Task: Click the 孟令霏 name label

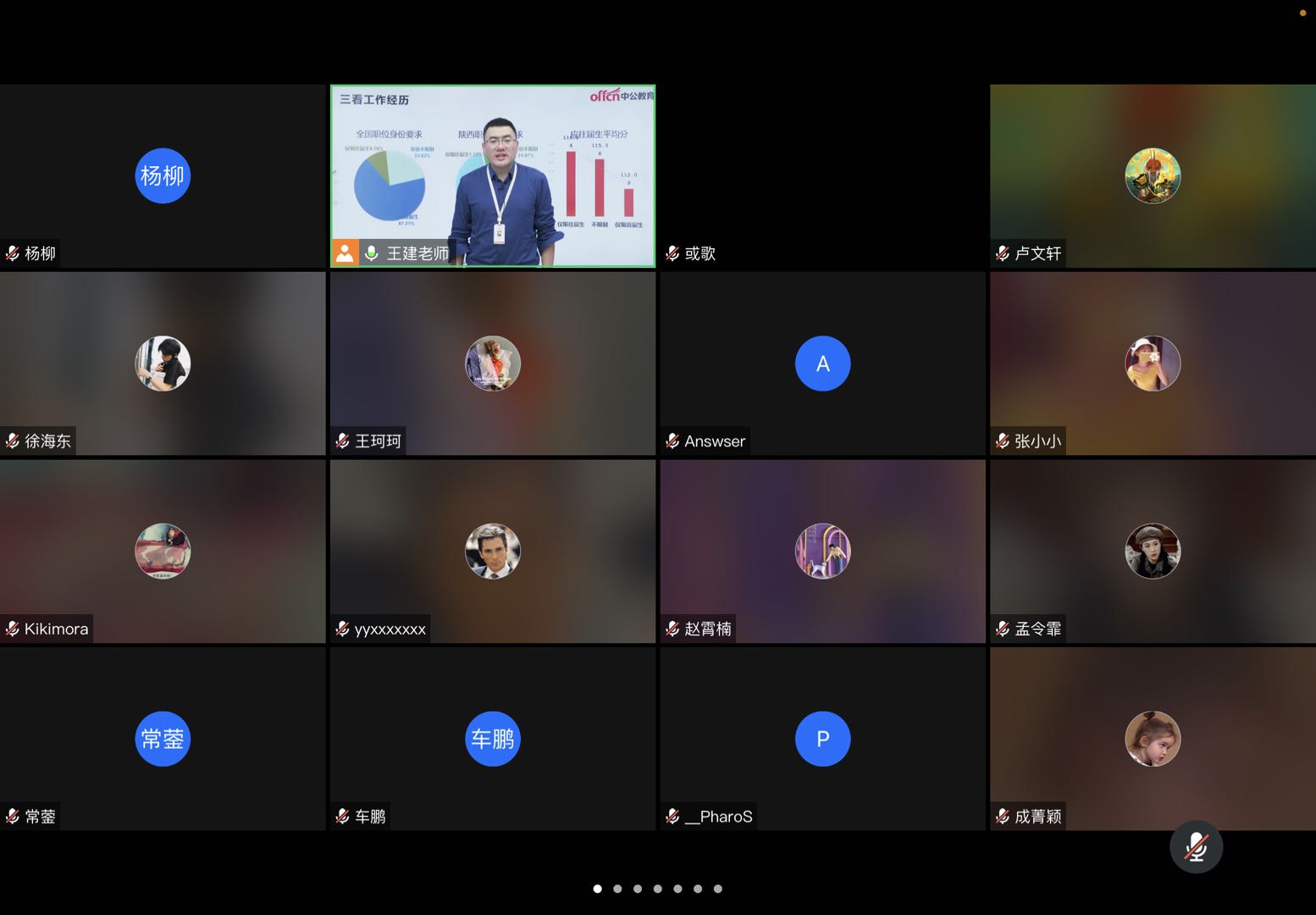Action: tap(1037, 629)
